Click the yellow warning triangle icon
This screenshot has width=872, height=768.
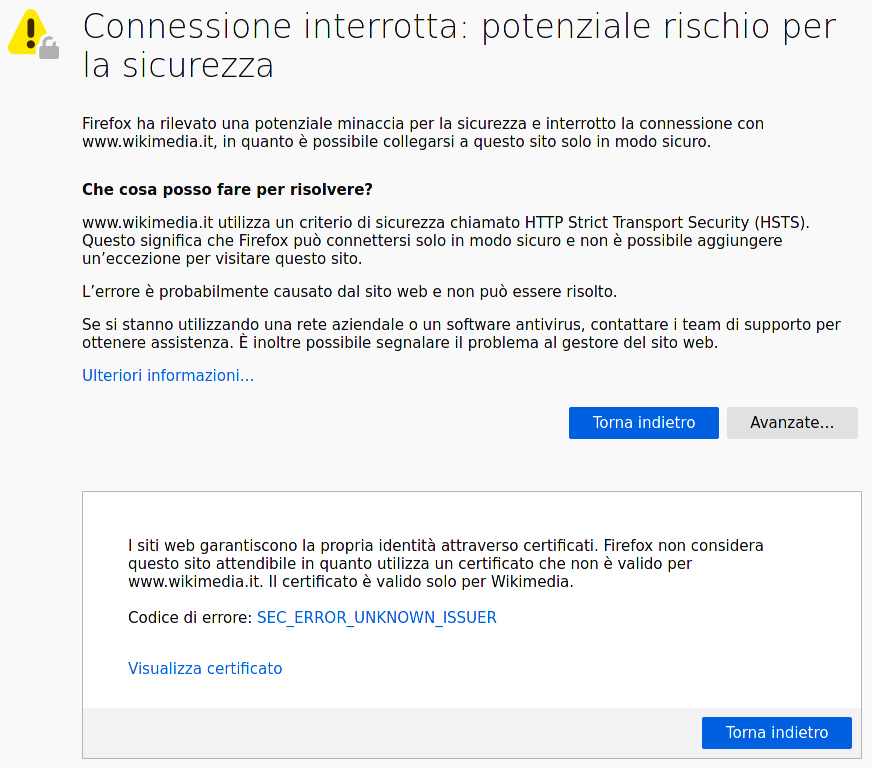coord(27,29)
